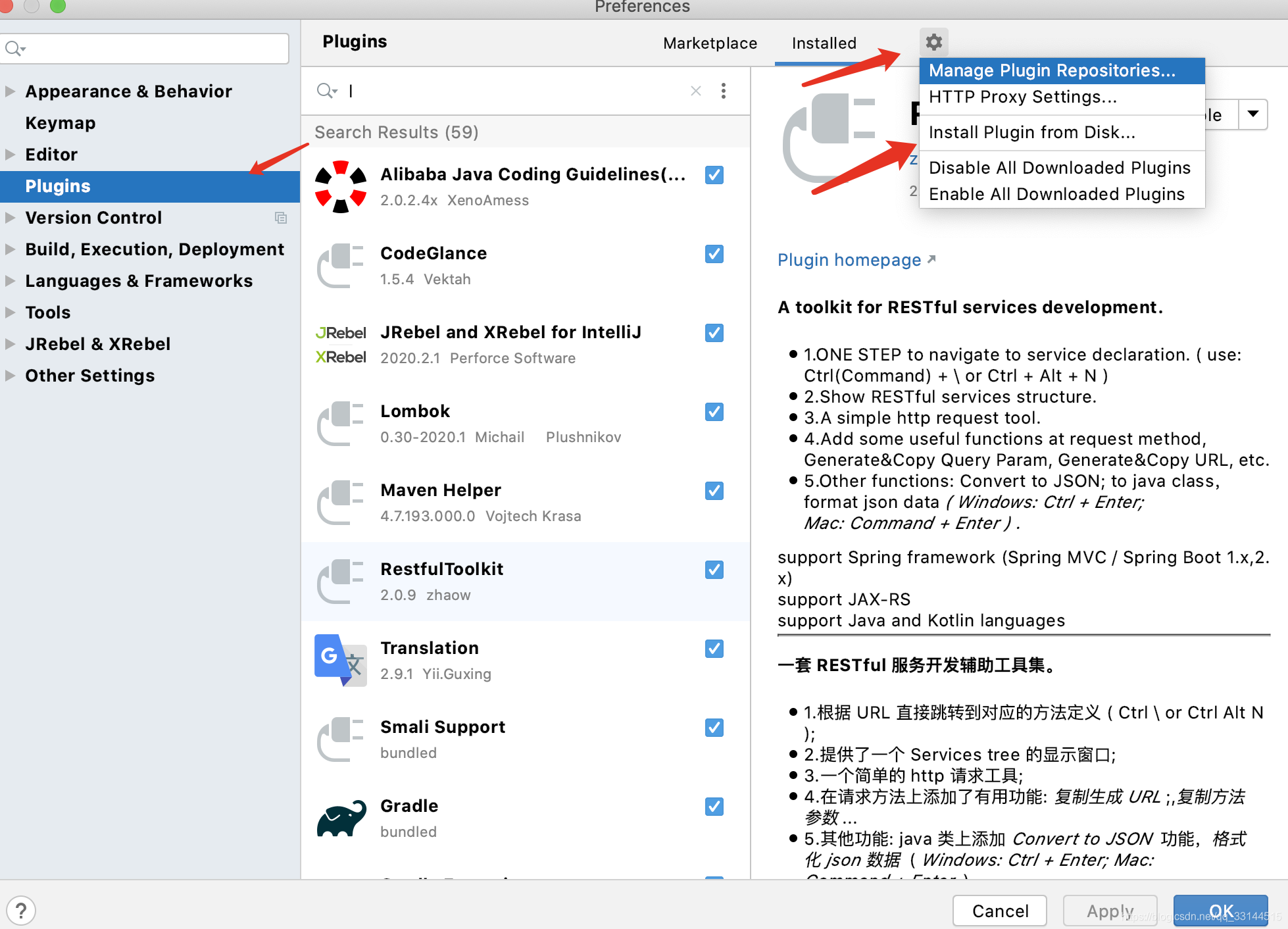Toggle the Smali Support plugin checkbox
The image size is (1288, 929).
(714, 728)
